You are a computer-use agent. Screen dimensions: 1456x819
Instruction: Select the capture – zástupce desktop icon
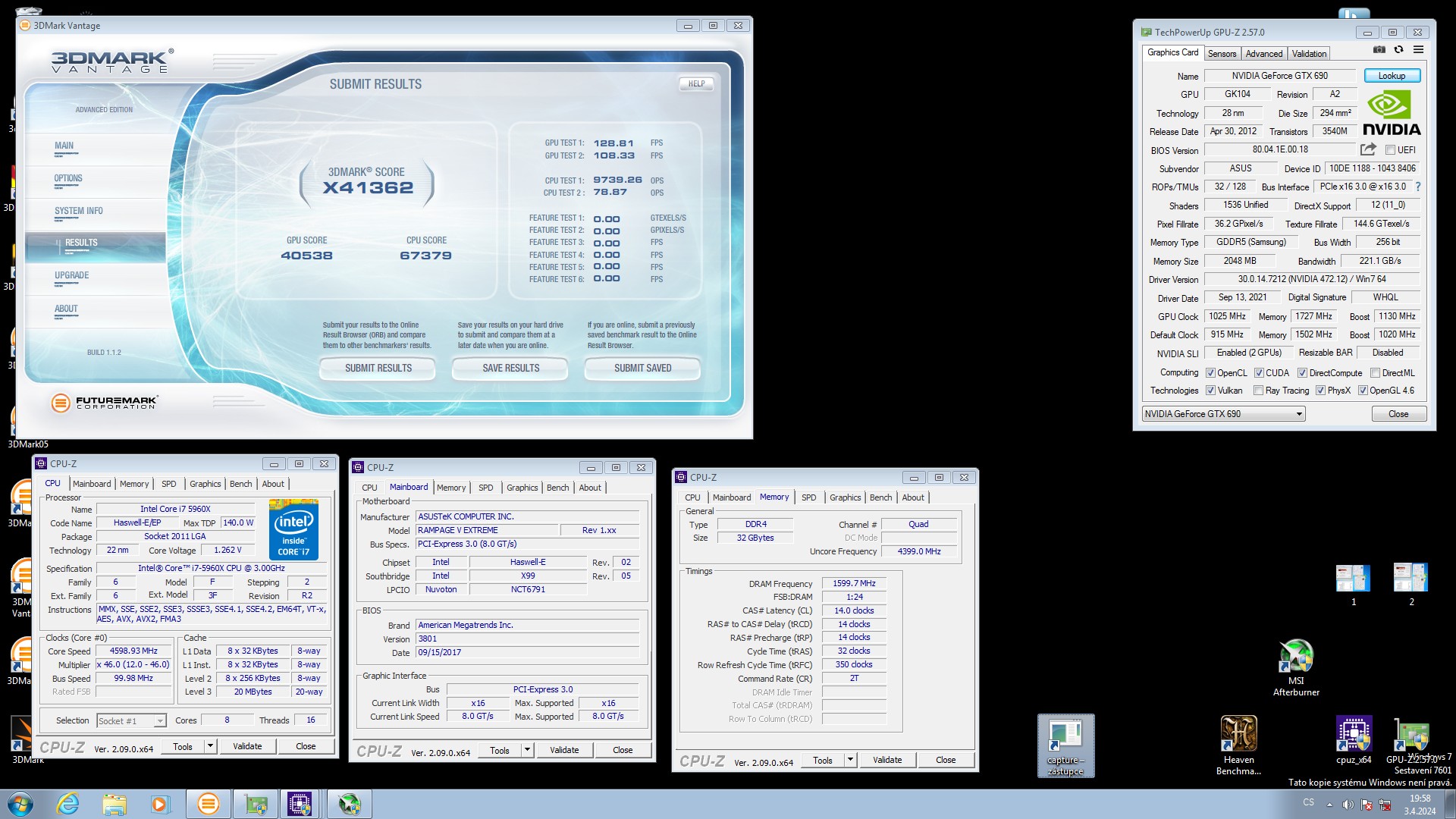[1065, 746]
